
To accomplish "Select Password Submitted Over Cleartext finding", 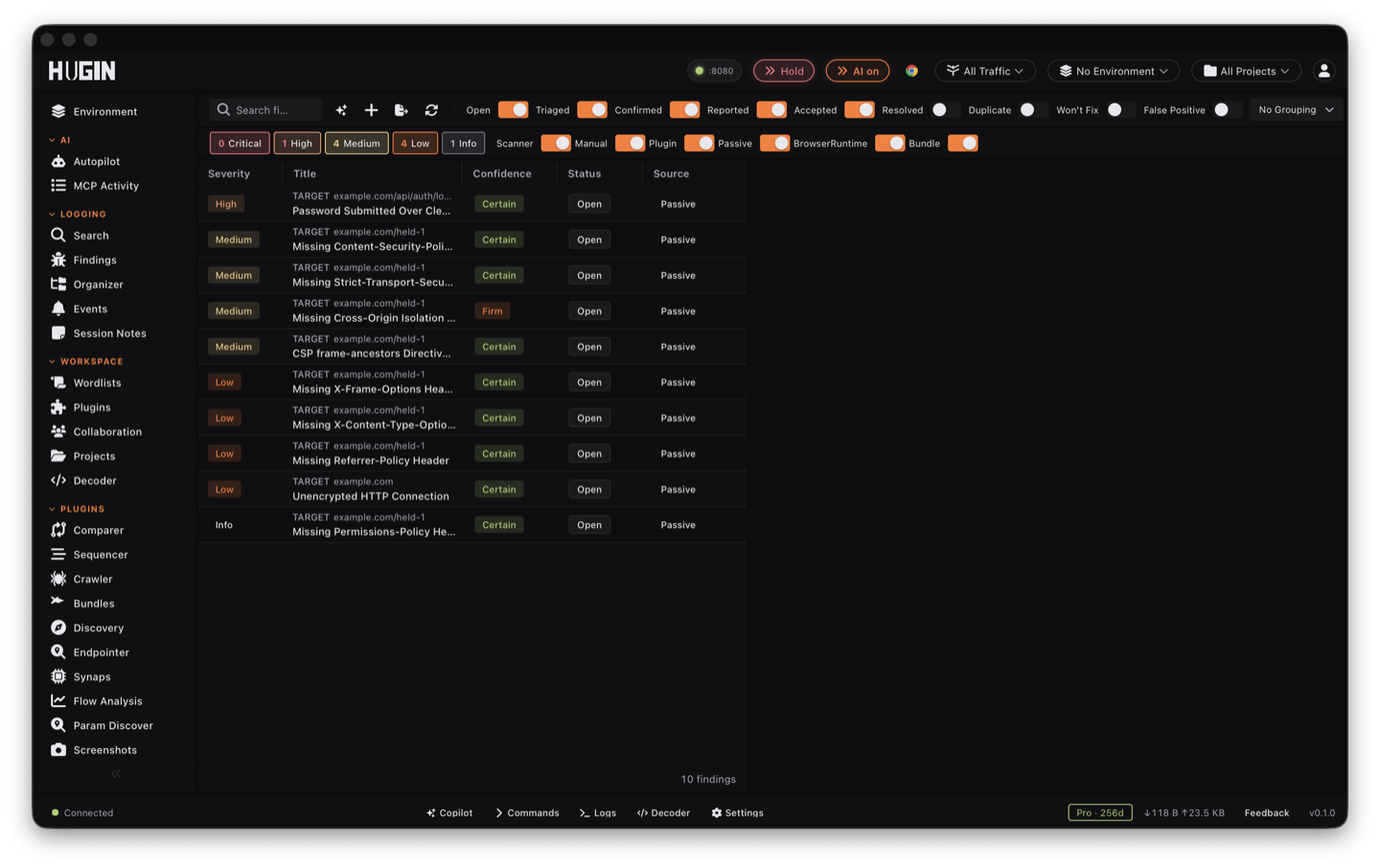I will point(472,204).
